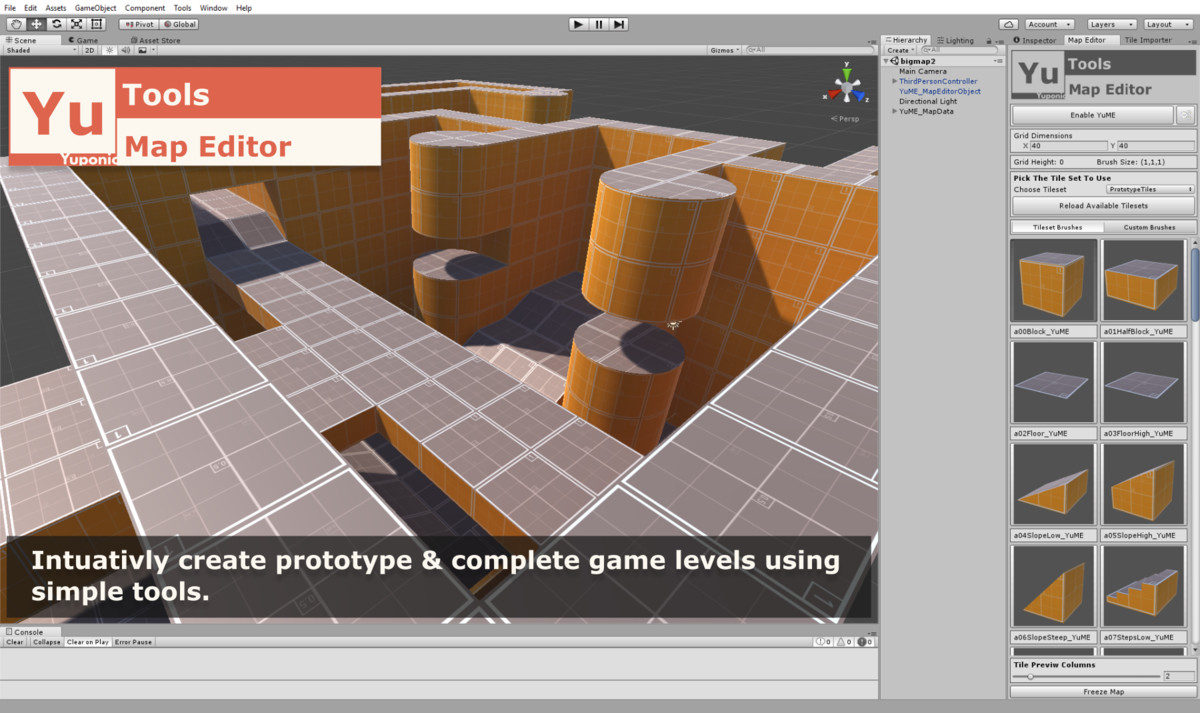Select the a01HalfBlock_YuME tile thumbnail
Screen dimensions: 1200x713
point(1143,281)
